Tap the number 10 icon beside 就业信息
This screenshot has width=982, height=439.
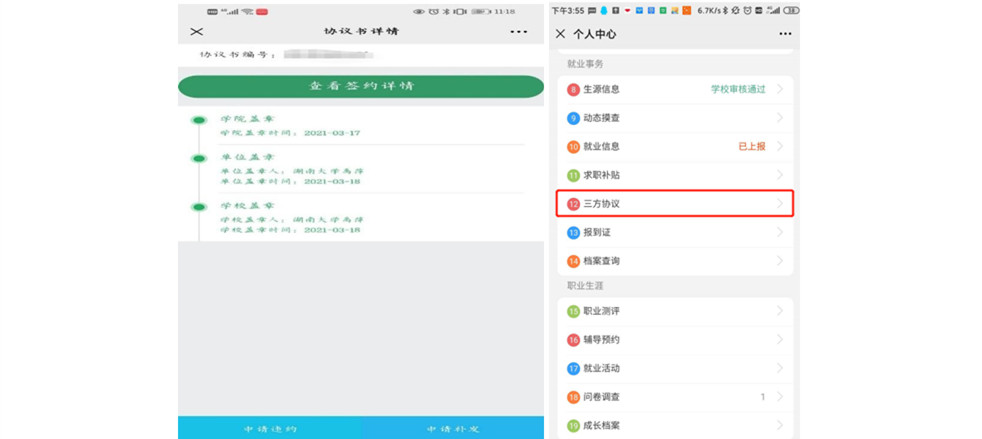(573, 147)
